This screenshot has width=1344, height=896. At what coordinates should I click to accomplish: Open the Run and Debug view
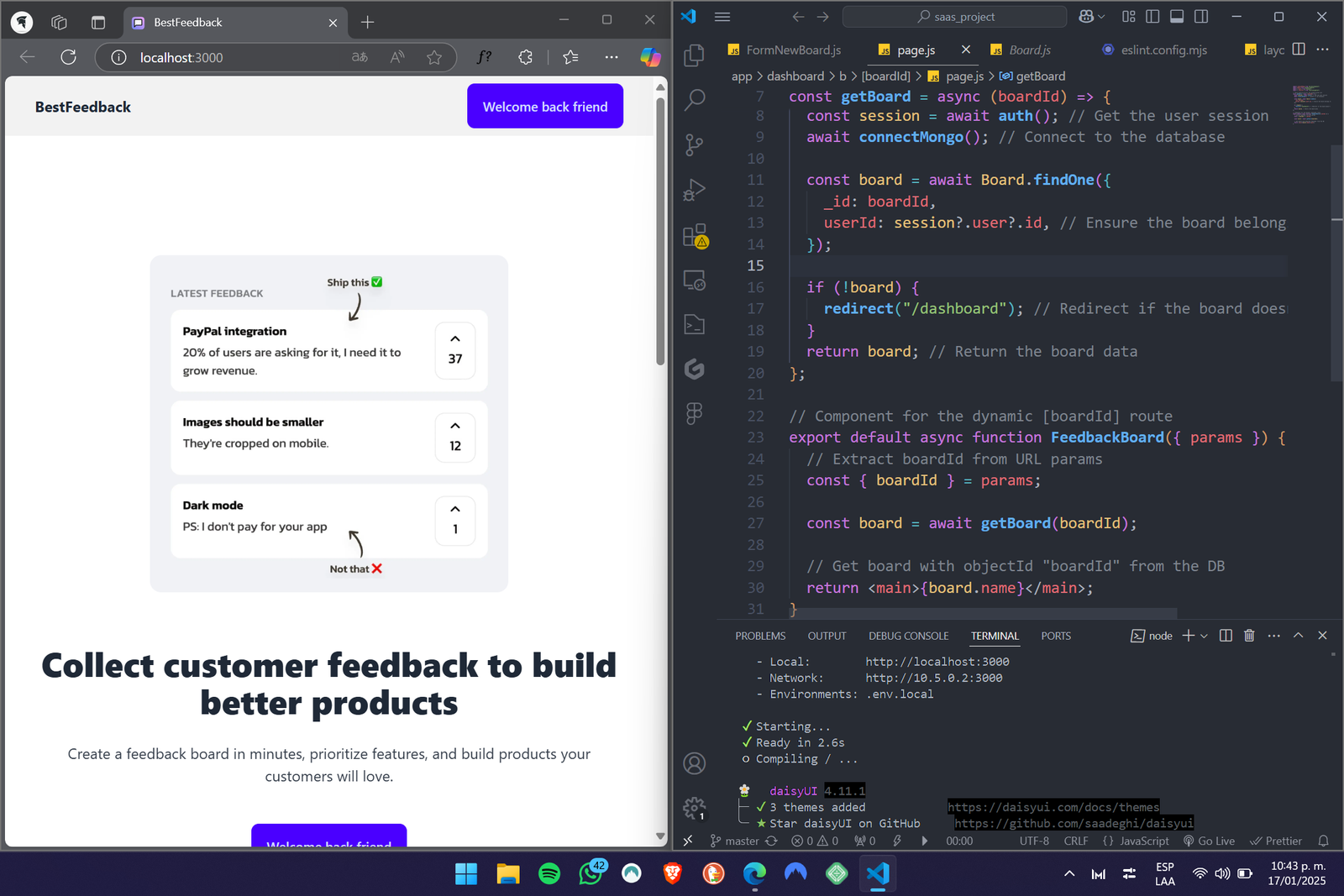pos(694,190)
